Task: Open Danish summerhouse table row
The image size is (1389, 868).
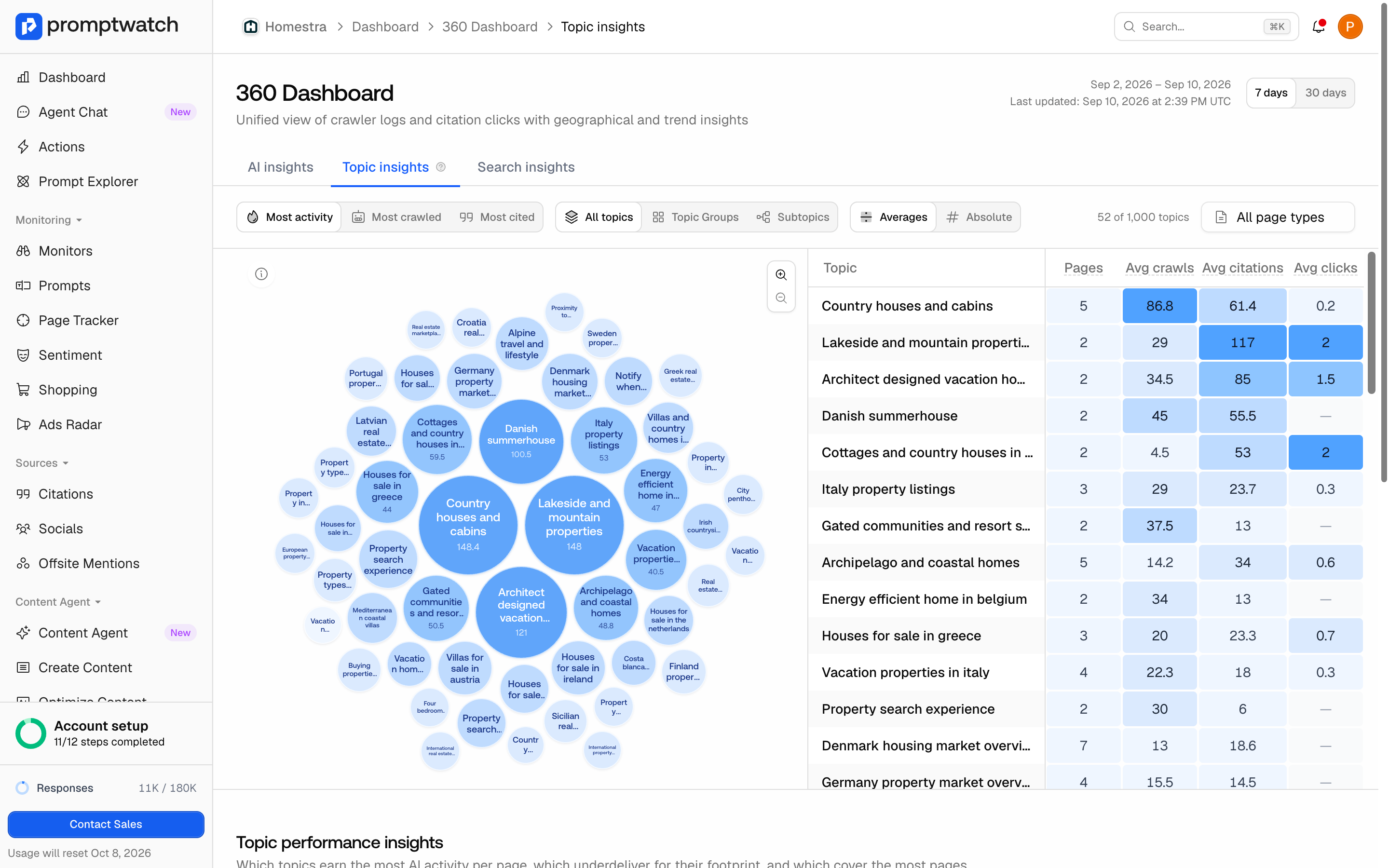Action: point(1086,416)
